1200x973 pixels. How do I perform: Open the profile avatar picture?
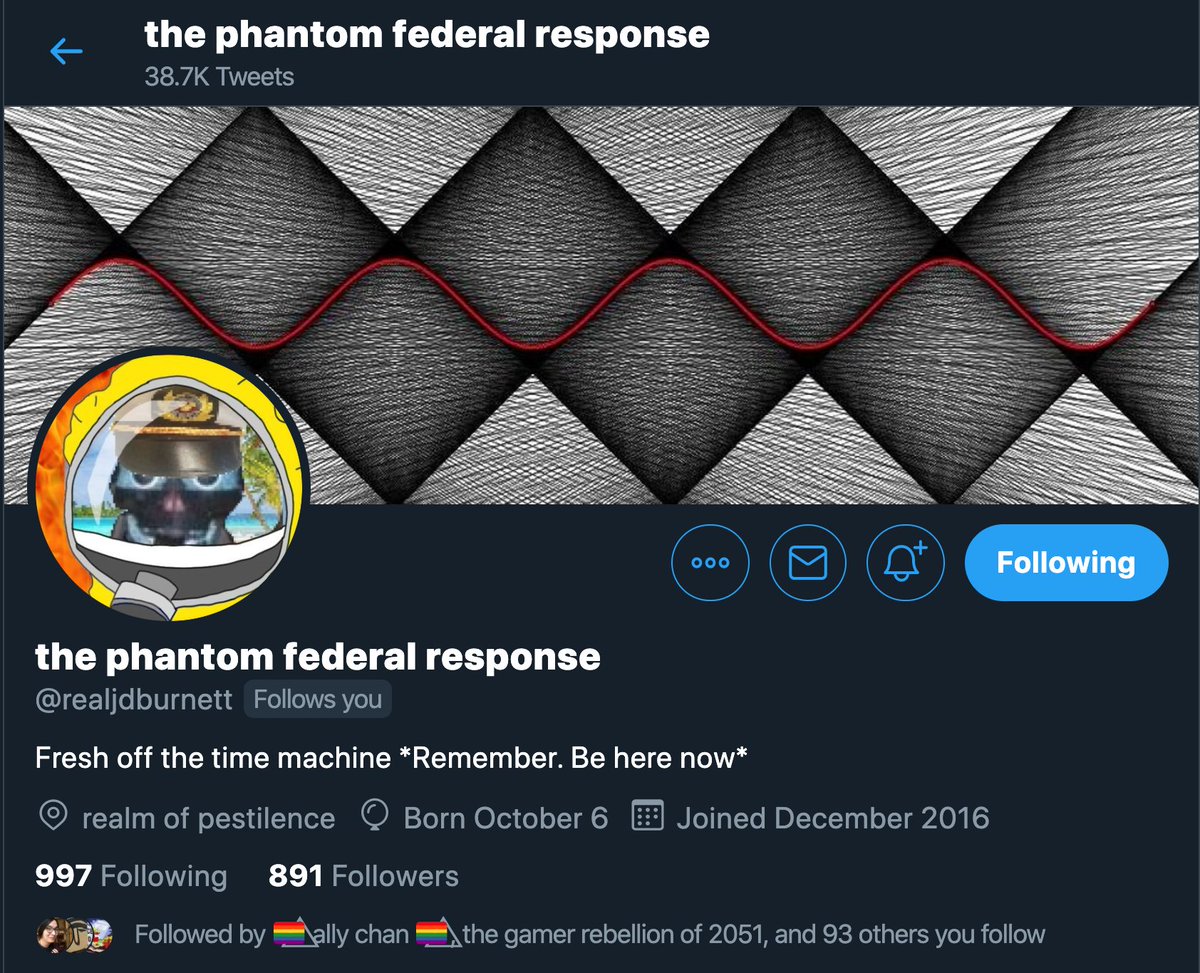click(169, 485)
